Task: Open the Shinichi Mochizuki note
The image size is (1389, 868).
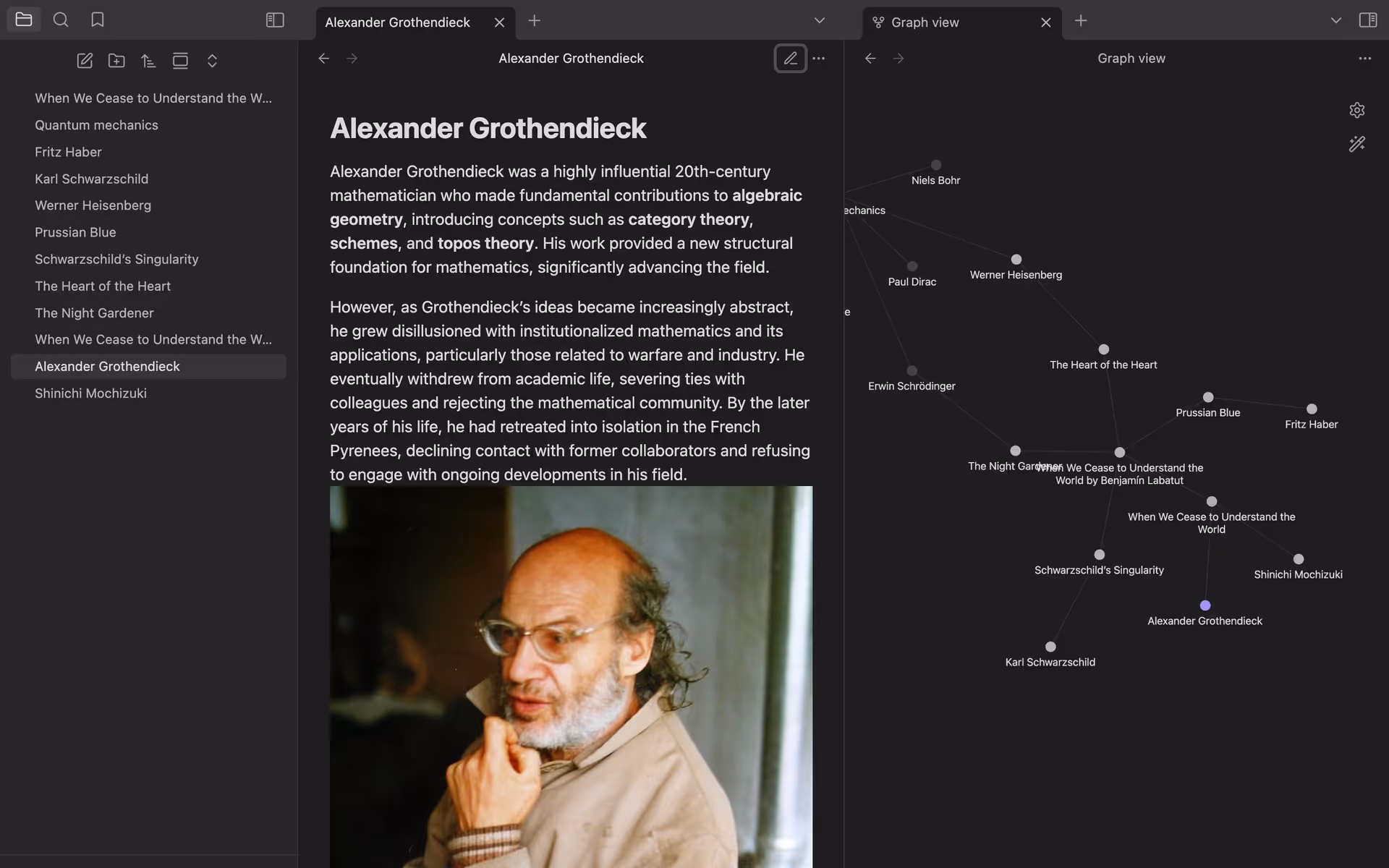Action: [90, 393]
